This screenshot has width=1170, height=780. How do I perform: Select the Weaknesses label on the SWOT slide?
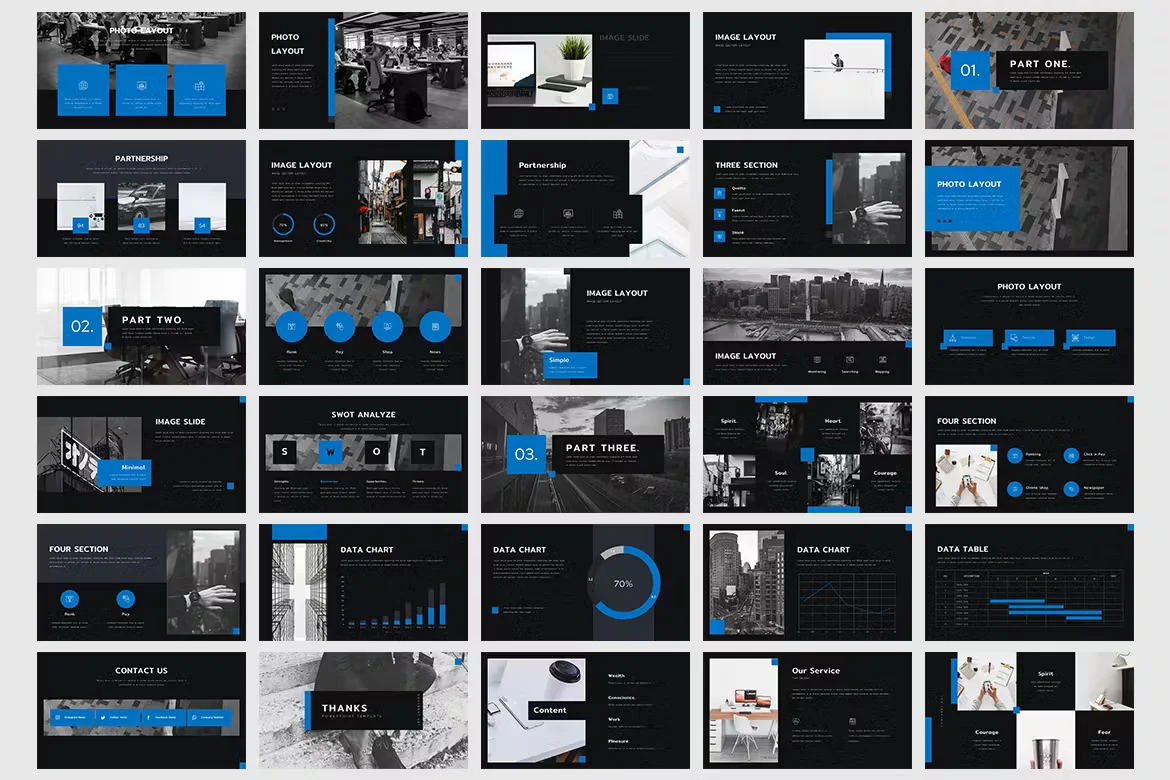coord(329,481)
